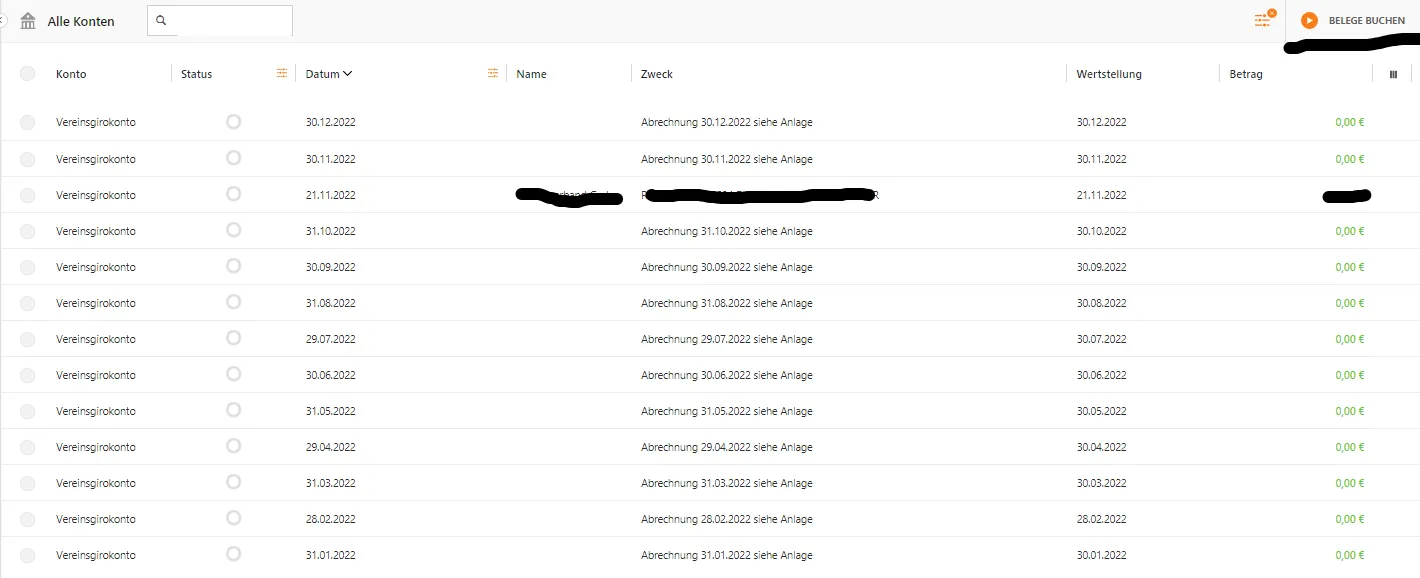Click the Zweck column header
This screenshot has height=578, width=1420.
point(657,74)
